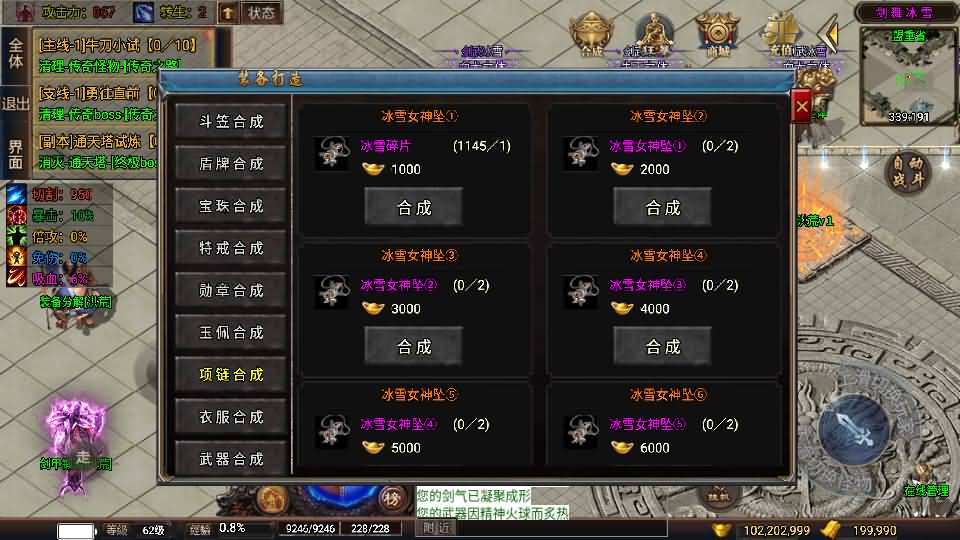This screenshot has width=960, height=540.
Task: Click the upward arrow icon beside 状态
Action: tap(228, 12)
